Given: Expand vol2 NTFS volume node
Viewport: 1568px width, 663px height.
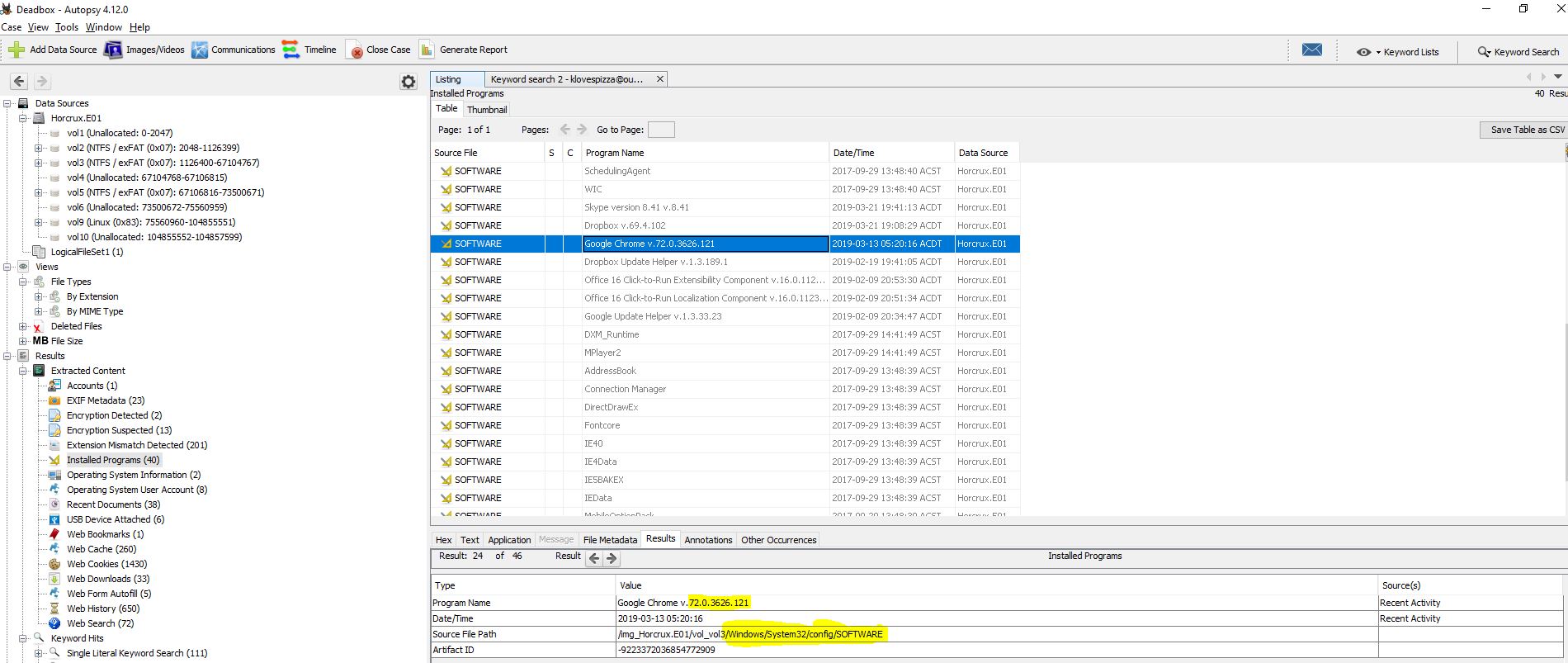Looking at the screenshot, I should (x=38, y=148).
